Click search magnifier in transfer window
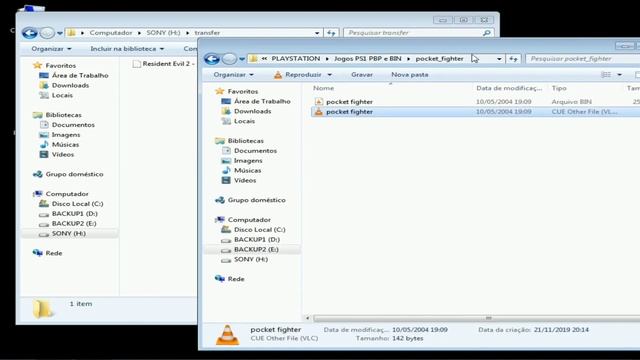Viewport: 640px width, 360px height. click(x=487, y=33)
